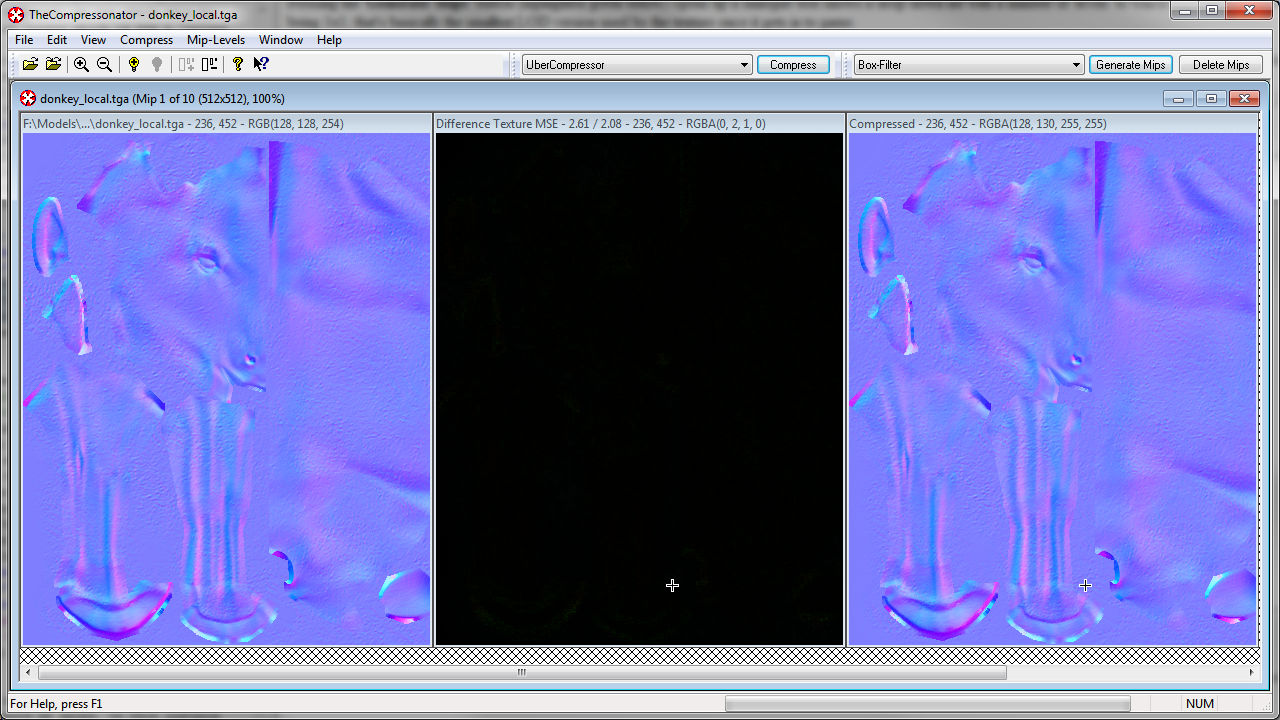Click the Delete Mips button

tap(1220, 65)
